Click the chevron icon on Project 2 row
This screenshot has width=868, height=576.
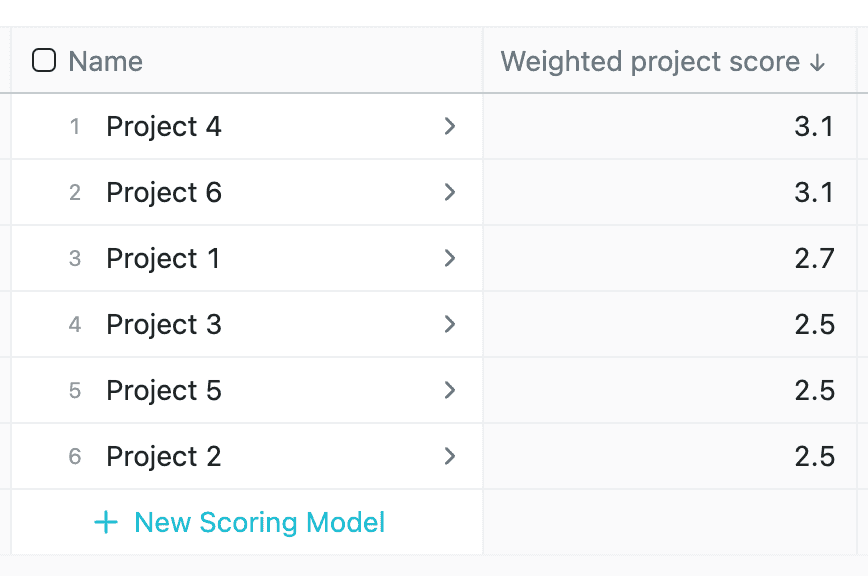[450, 456]
